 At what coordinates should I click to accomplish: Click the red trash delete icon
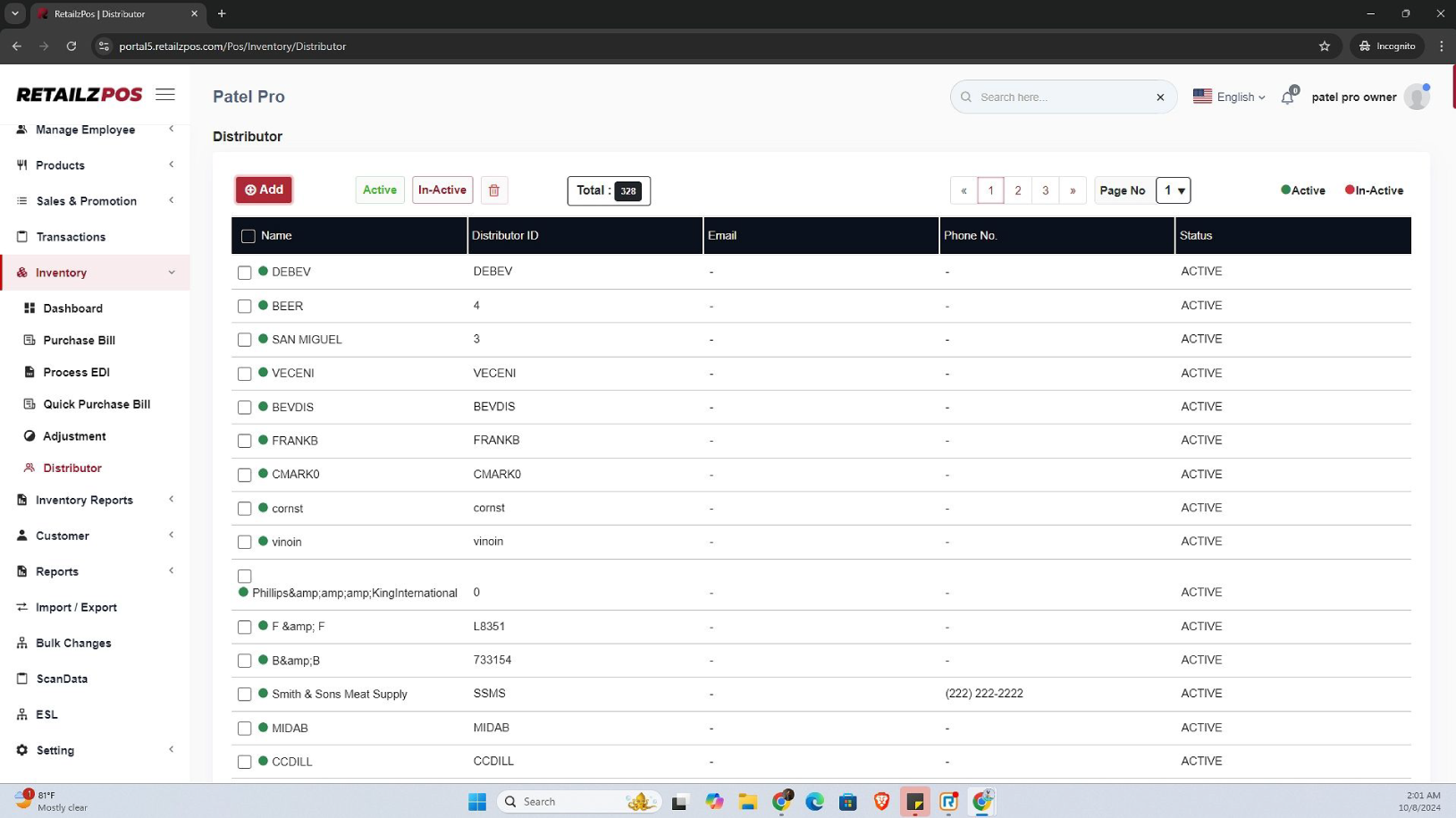point(493,190)
